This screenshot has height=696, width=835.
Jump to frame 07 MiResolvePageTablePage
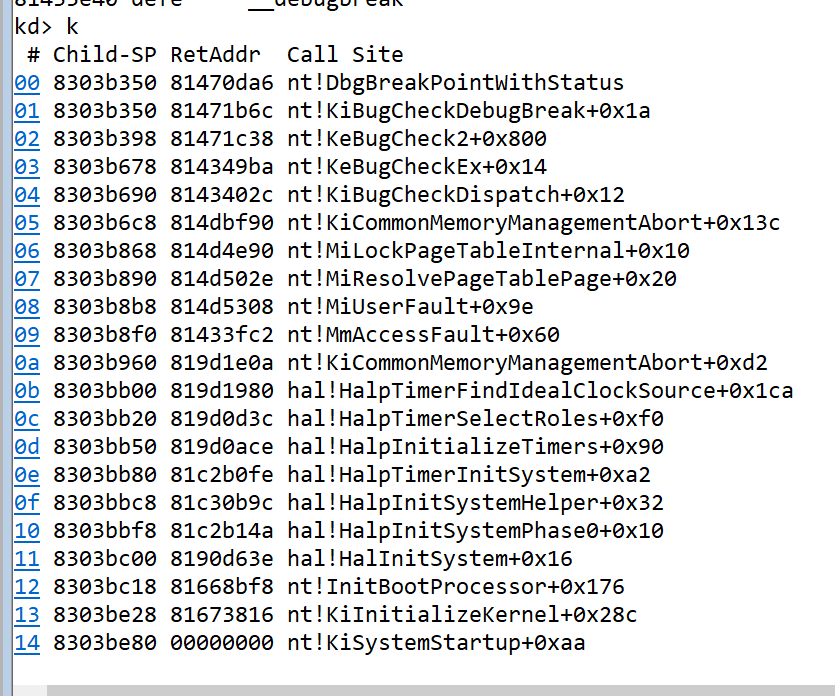[x=27, y=279]
